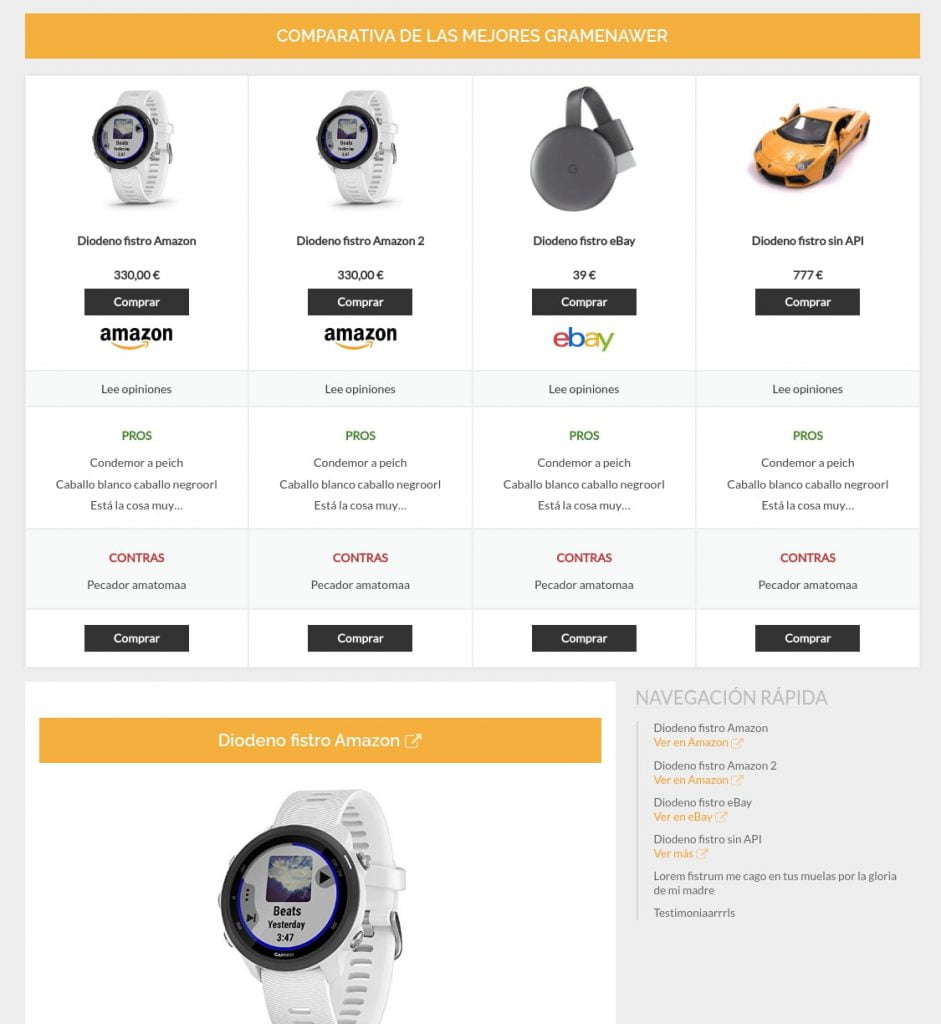
Task: Click the bottom Comprar button in first column
Action: (136, 638)
